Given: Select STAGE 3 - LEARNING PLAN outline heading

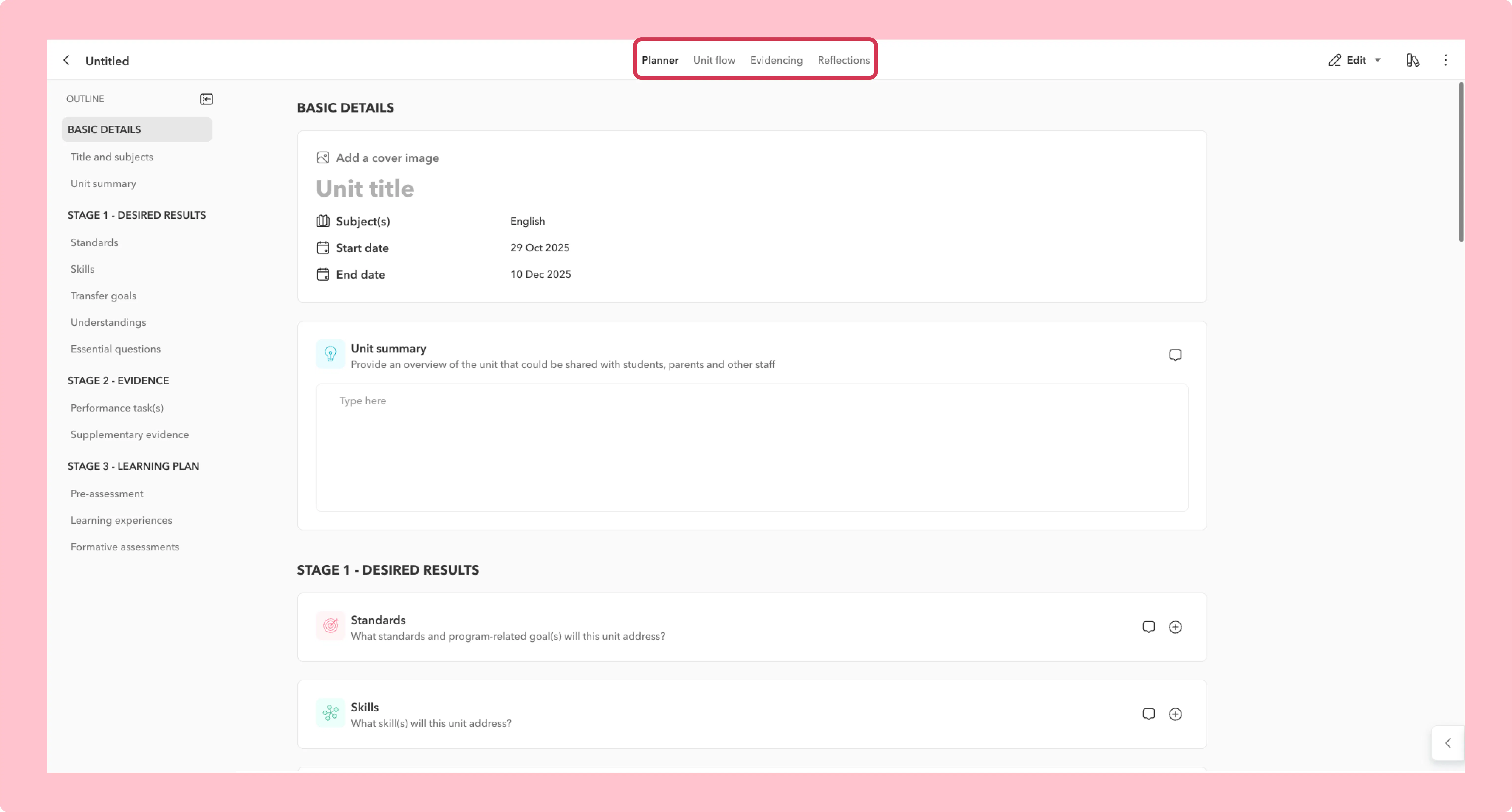Looking at the screenshot, I should pyautogui.click(x=133, y=467).
